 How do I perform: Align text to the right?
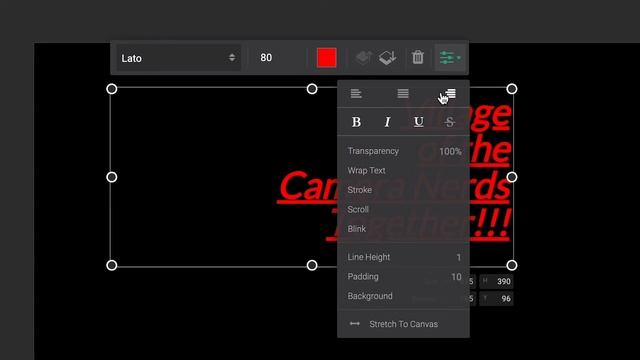coord(450,94)
